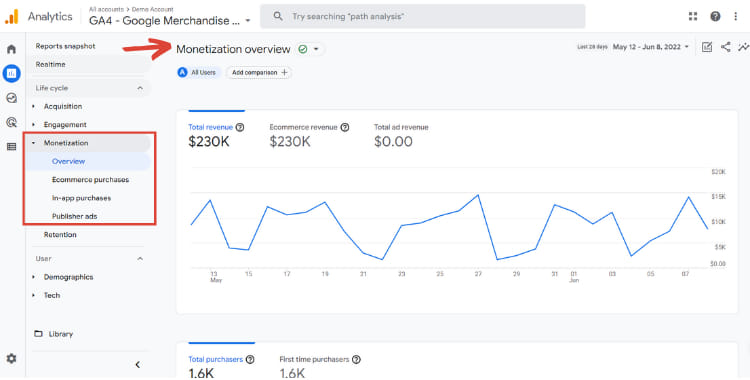Collapse the Life cycle section
Image resolution: width=750 pixels, height=380 pixels.
click(140, 88)
